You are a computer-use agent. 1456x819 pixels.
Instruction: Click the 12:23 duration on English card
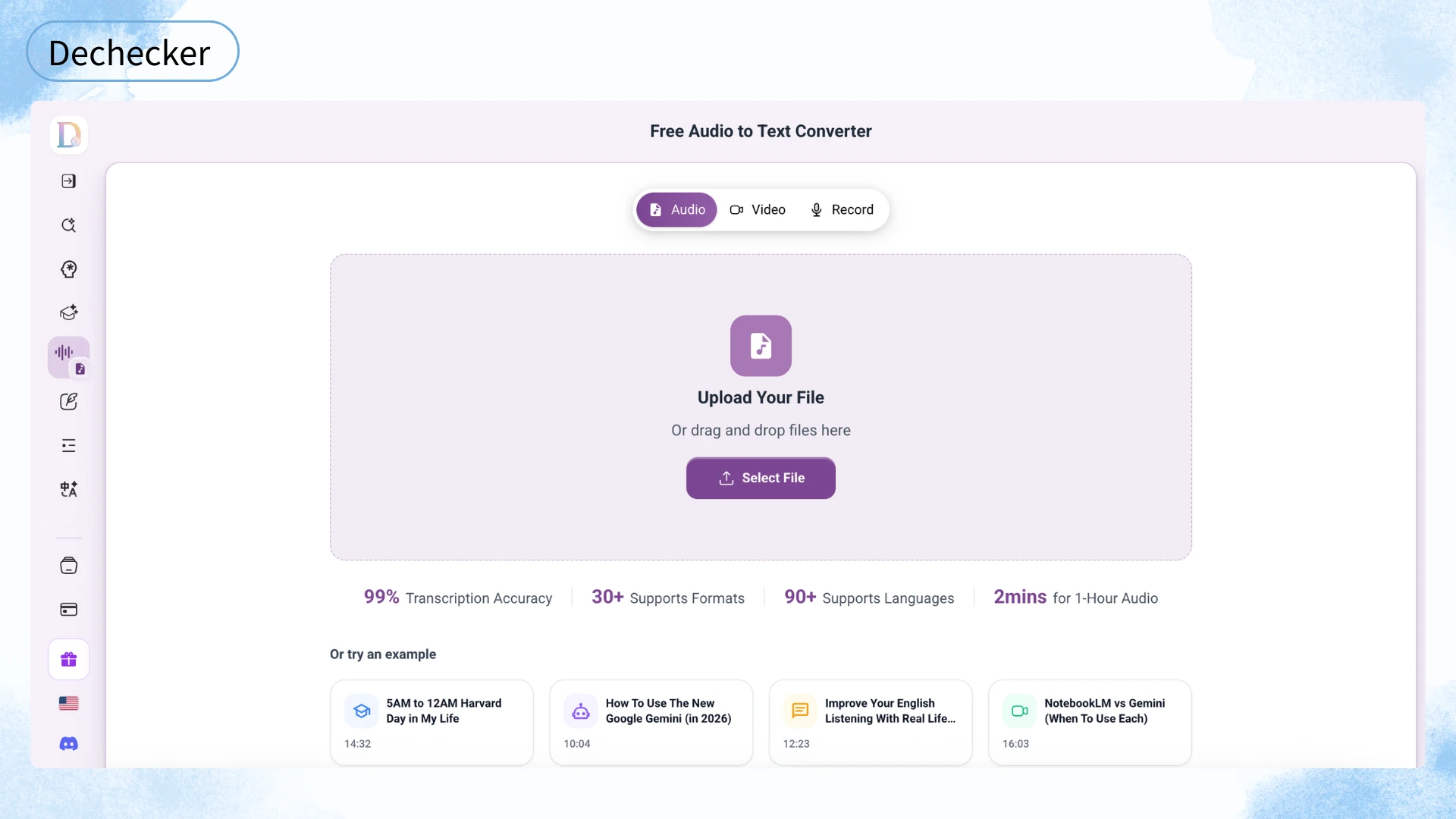(x=796, y=744)
